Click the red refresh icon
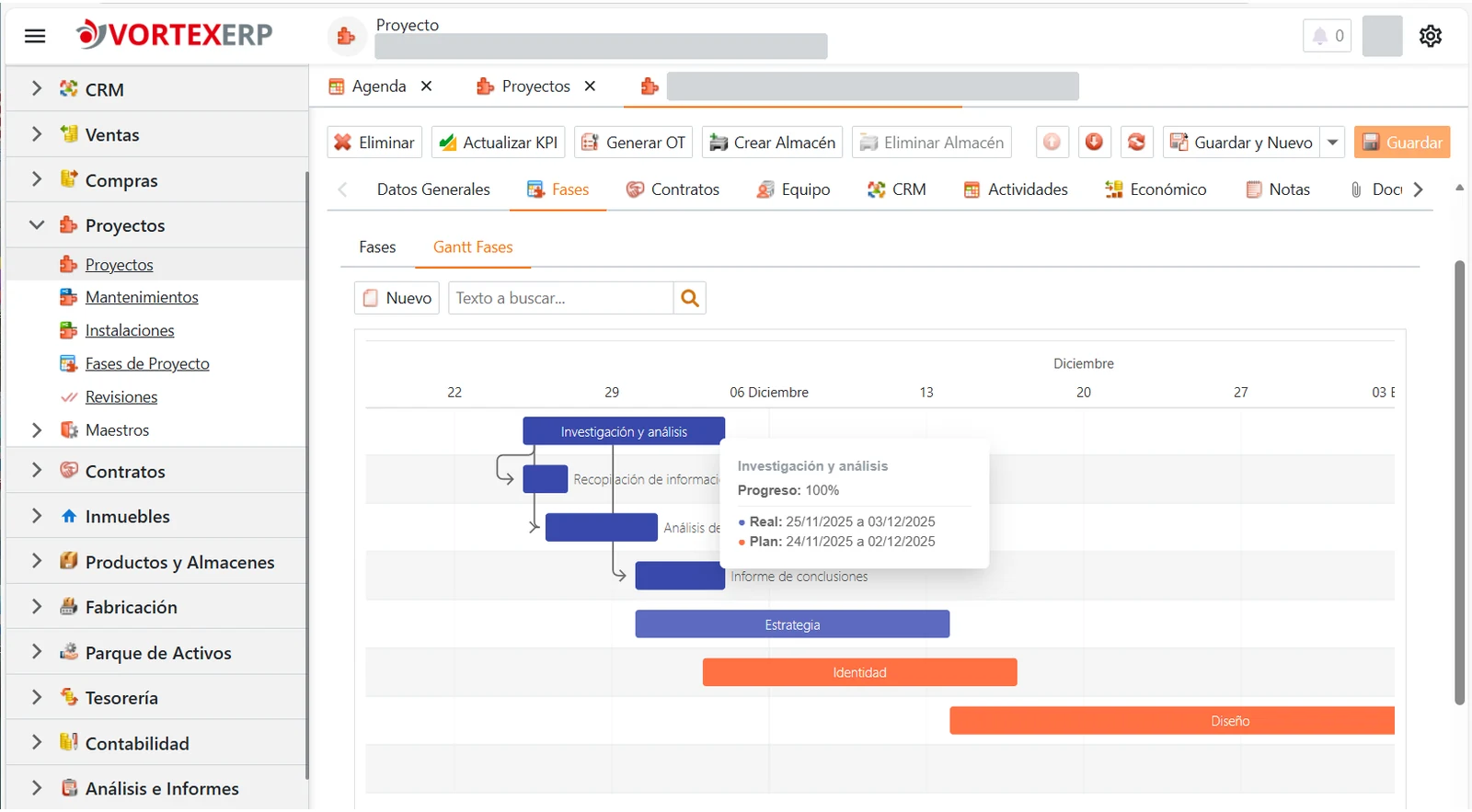The width and height of the screenshot is (1472, 812). point(1137,143)
